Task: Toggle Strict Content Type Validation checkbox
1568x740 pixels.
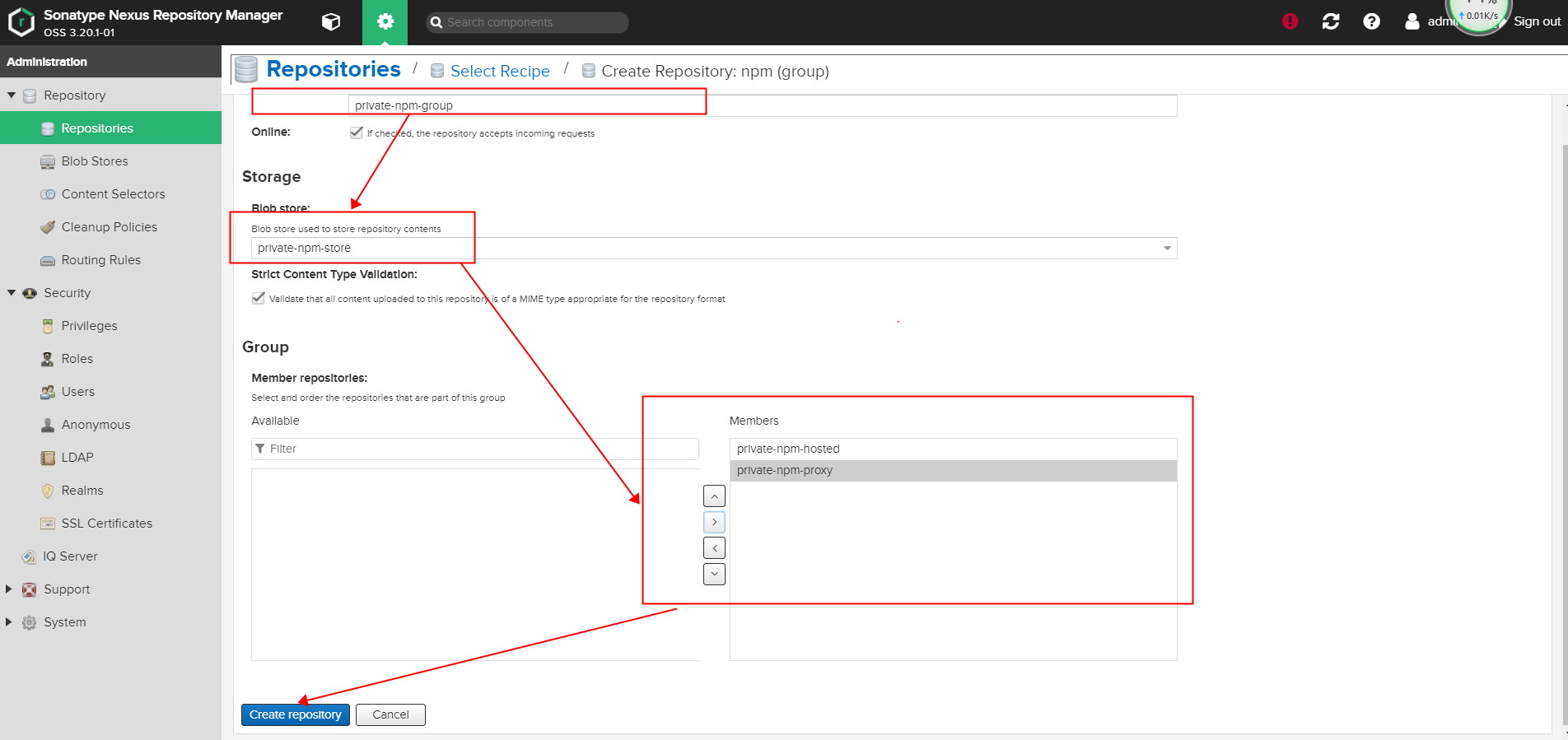Action: (x=259, y=298)
